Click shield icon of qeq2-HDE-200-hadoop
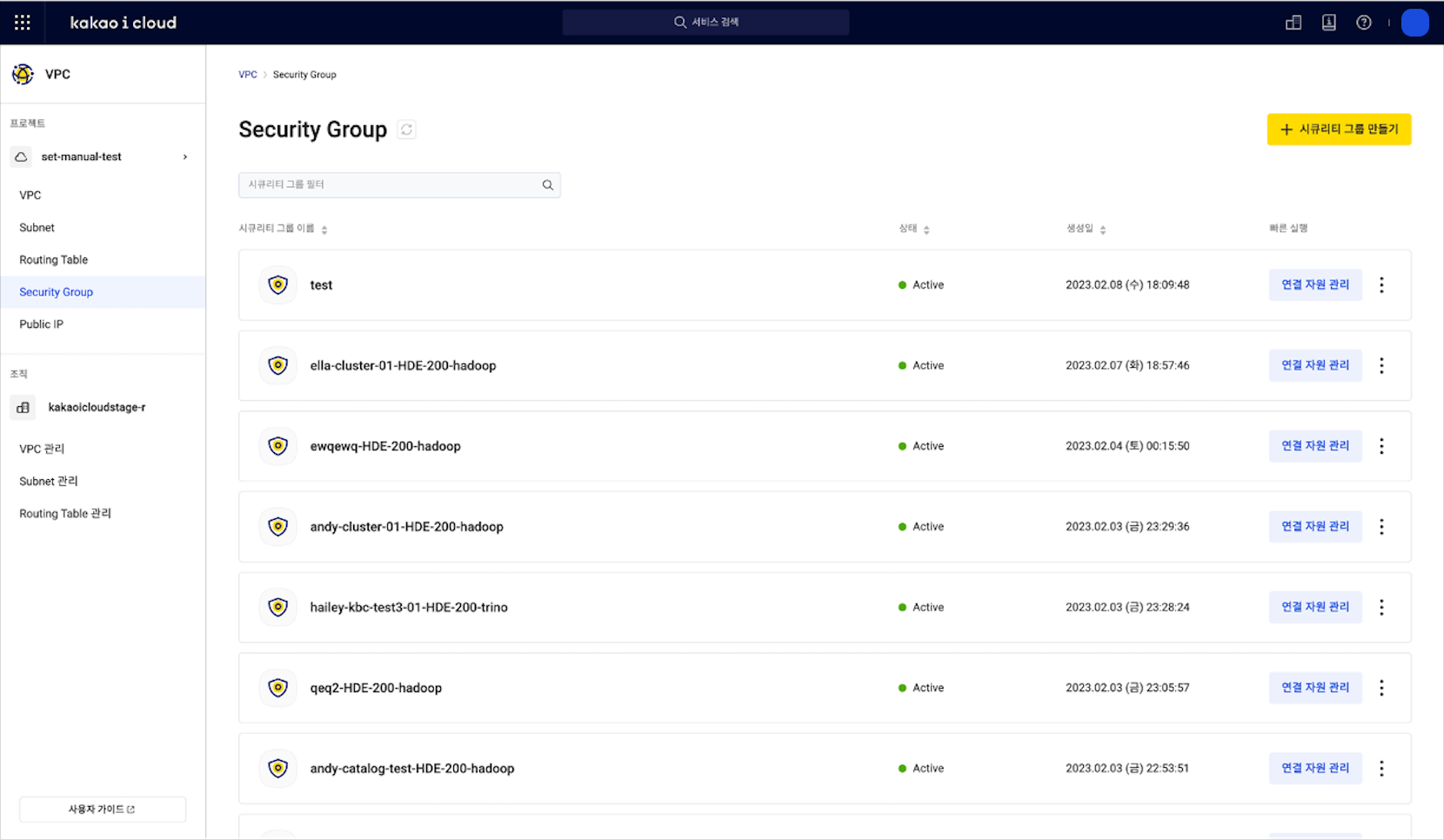Viewport: 1444px width, 840px height. (278, 688)
